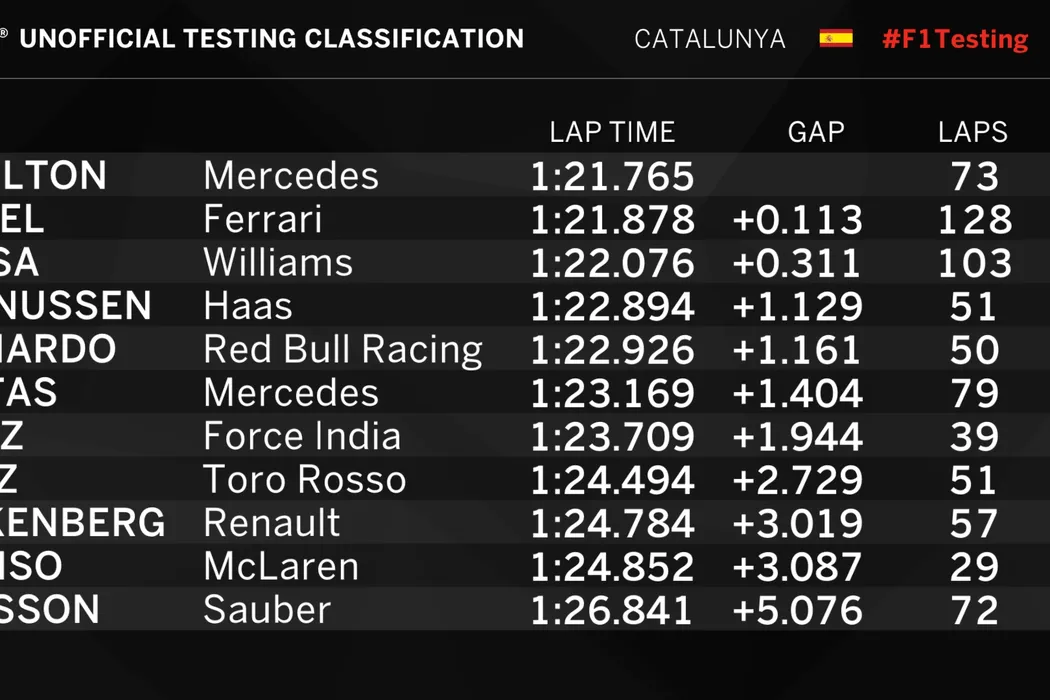The height and width of the screenshot is (700, 1050).
Task: Select the Williams team name
Action: tap(278, 263)
